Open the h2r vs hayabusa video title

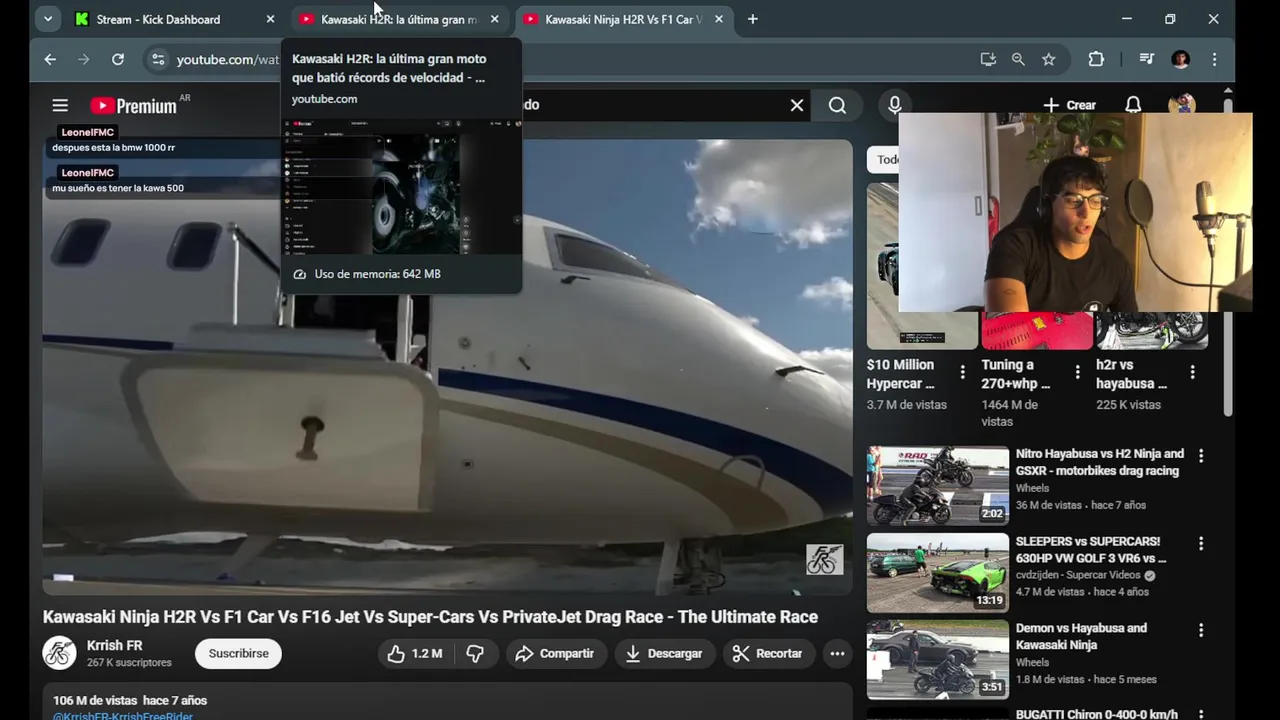tap(1132, 374)
